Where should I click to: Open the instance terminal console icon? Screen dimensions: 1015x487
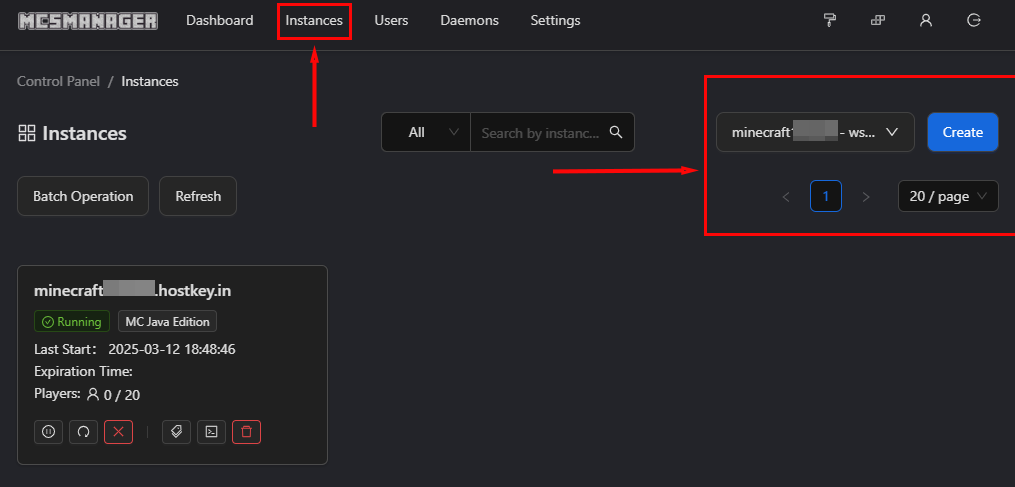tap(211, 432)
